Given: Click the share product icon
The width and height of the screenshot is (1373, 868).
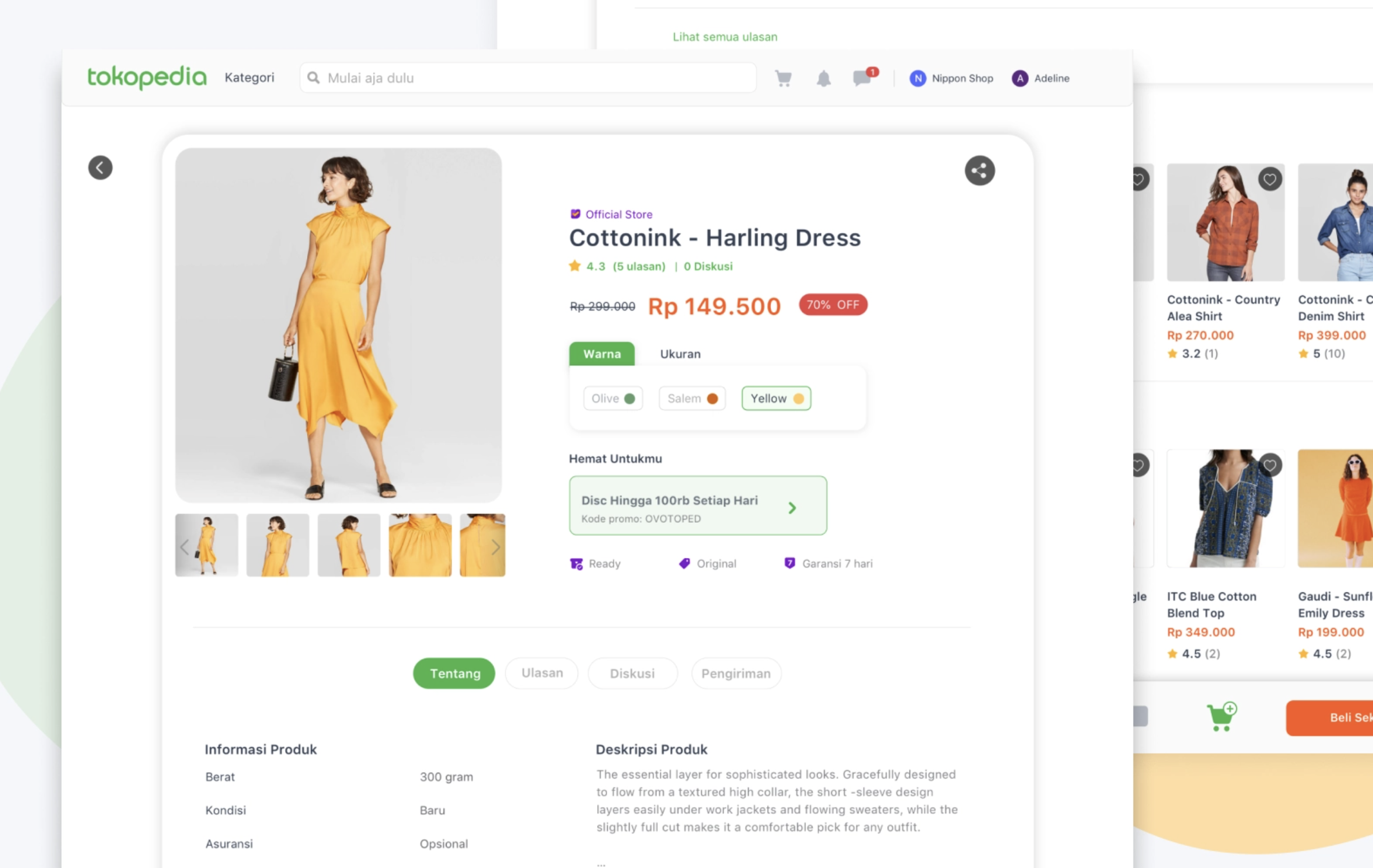Looking at the screenshot, I should (x=979, y=171).
